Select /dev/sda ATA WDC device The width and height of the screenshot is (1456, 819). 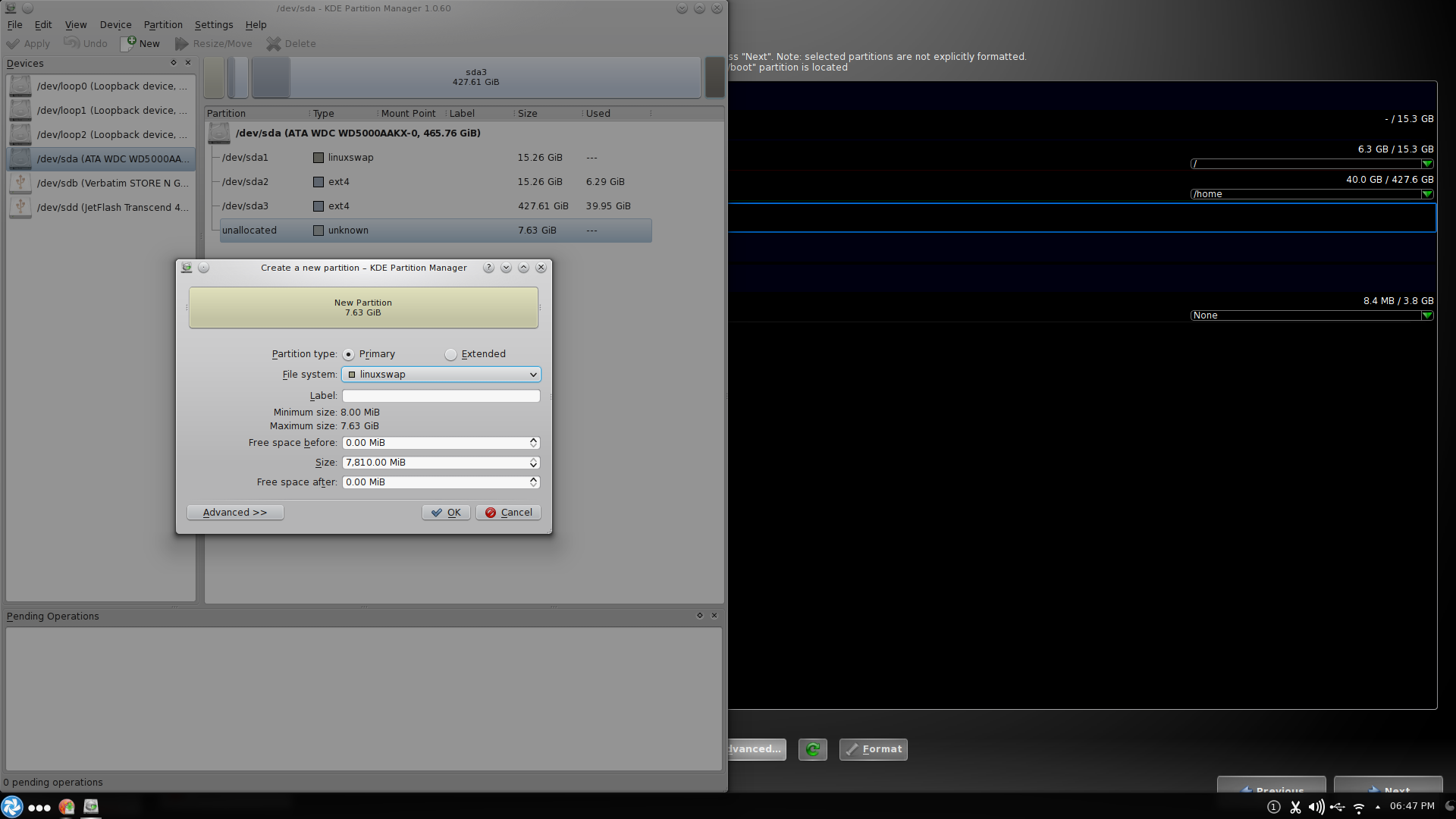[100, 159]
